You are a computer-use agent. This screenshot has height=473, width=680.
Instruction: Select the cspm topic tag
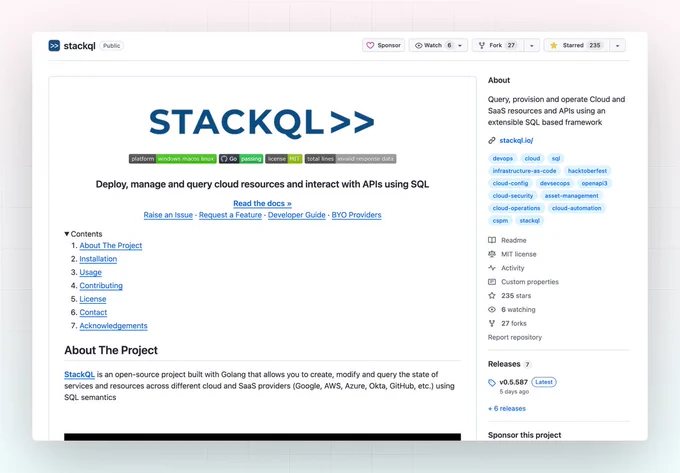(500, 221)
